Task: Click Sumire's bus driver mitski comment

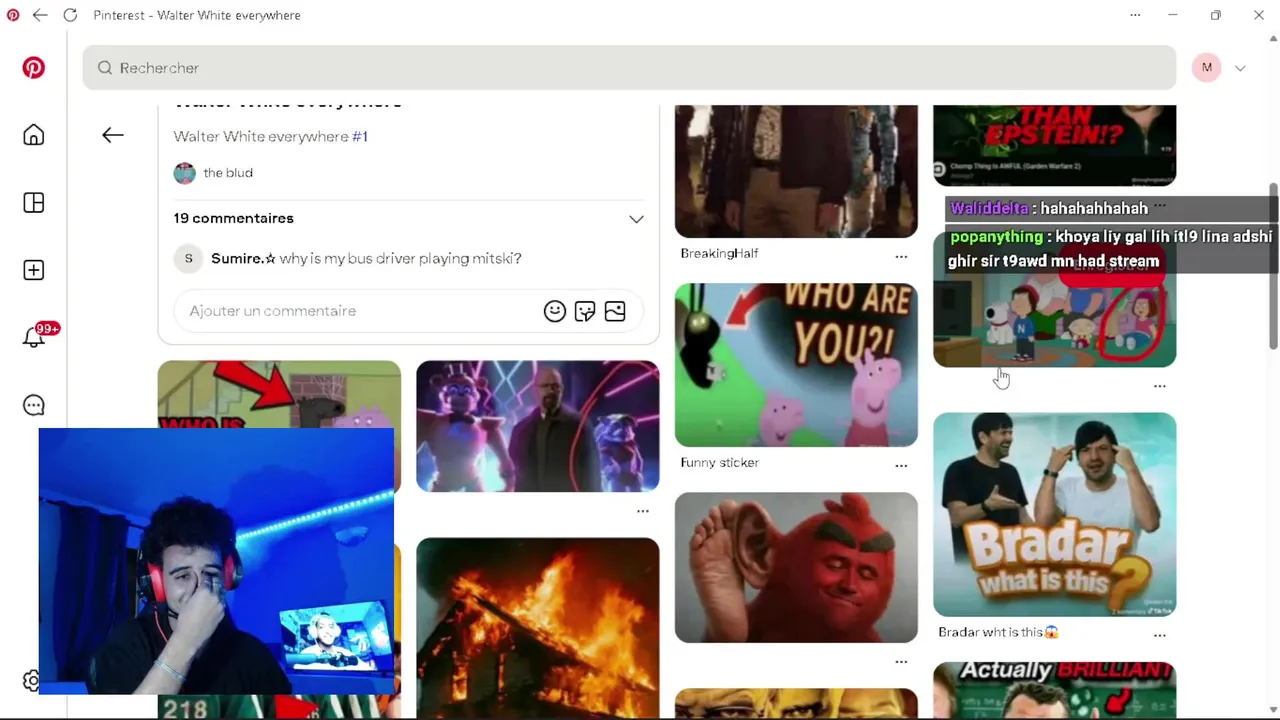Action: pyautogui.click(x=400, y=258)
